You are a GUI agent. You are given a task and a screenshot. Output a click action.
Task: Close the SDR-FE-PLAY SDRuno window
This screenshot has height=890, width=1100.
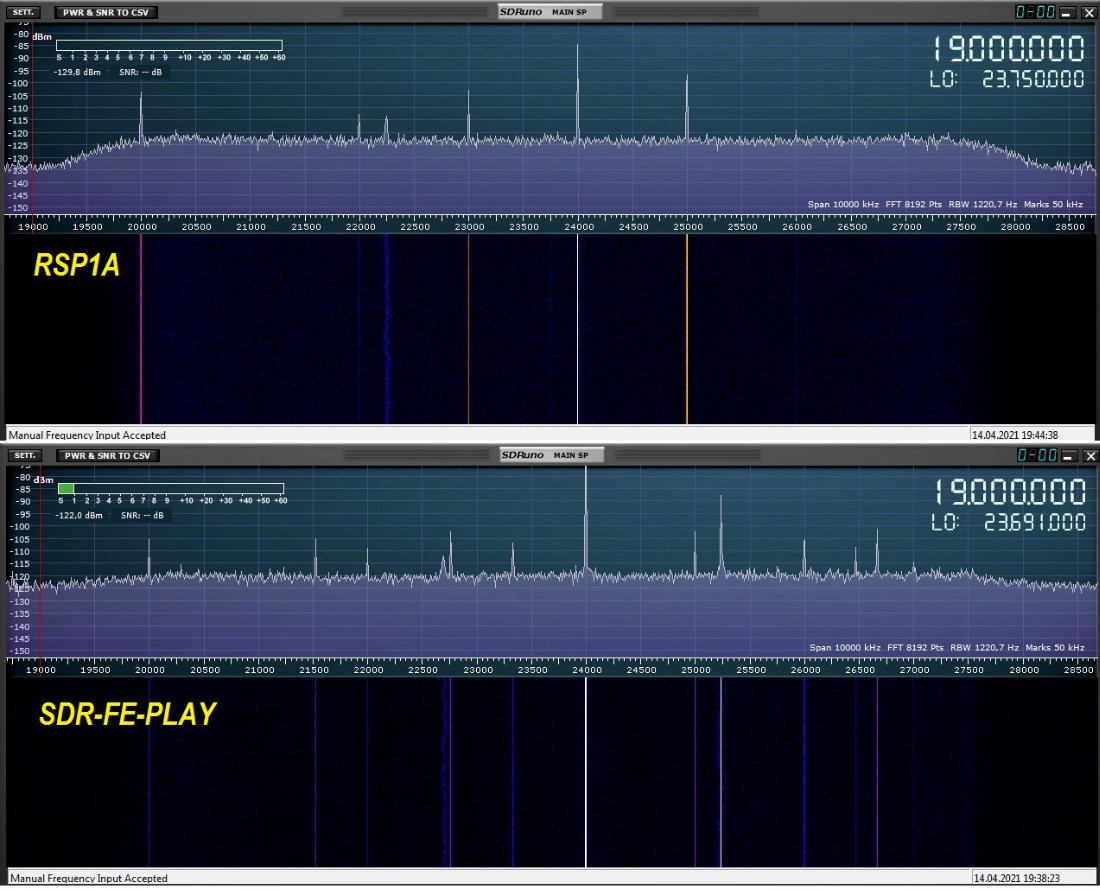tap(1090, 456)
